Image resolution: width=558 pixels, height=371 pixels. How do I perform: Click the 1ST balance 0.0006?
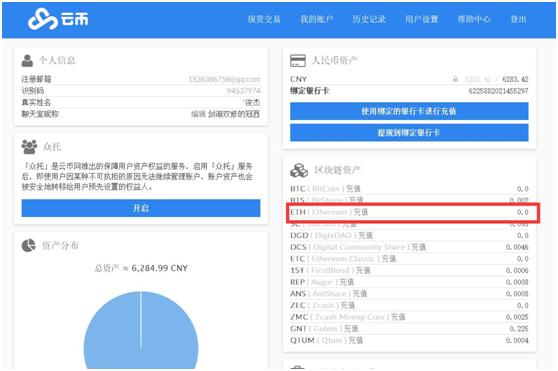[x=517, y=271]
